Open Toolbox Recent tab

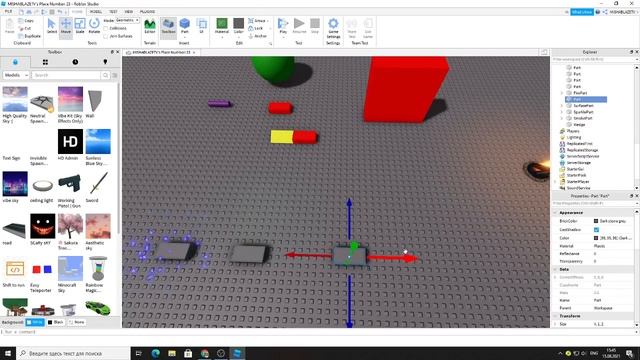coord(76,62)
